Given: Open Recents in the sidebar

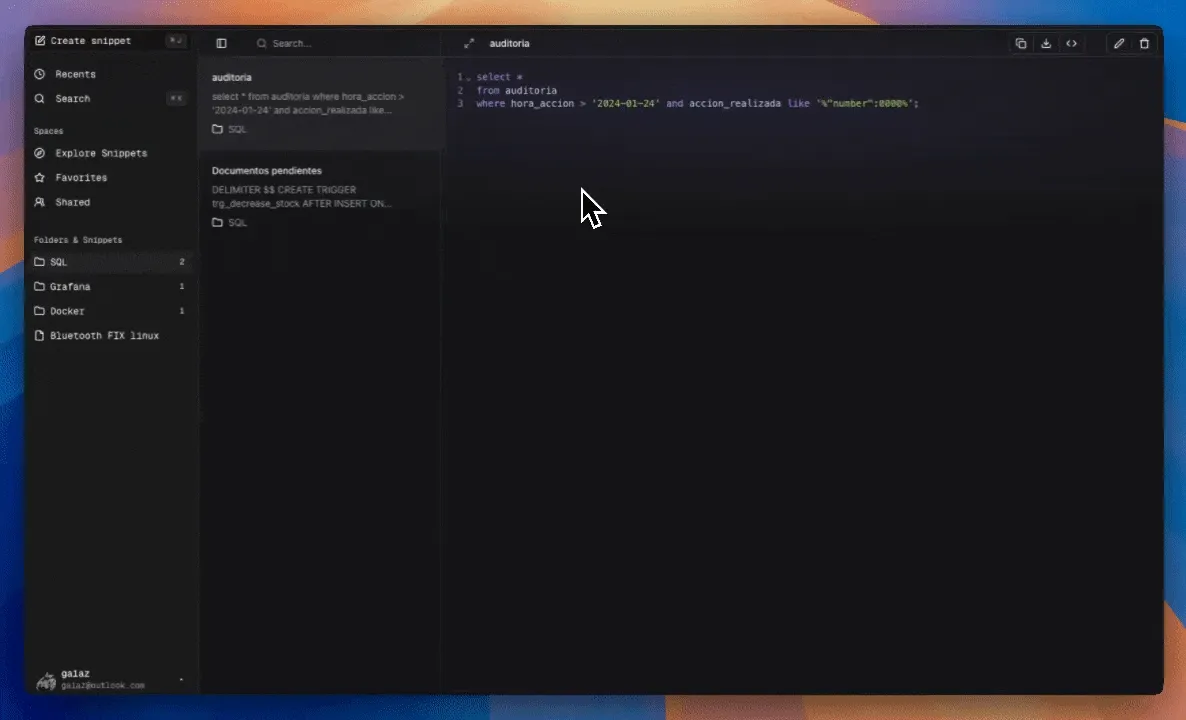Looking at the screenshot, I should 110,74.
